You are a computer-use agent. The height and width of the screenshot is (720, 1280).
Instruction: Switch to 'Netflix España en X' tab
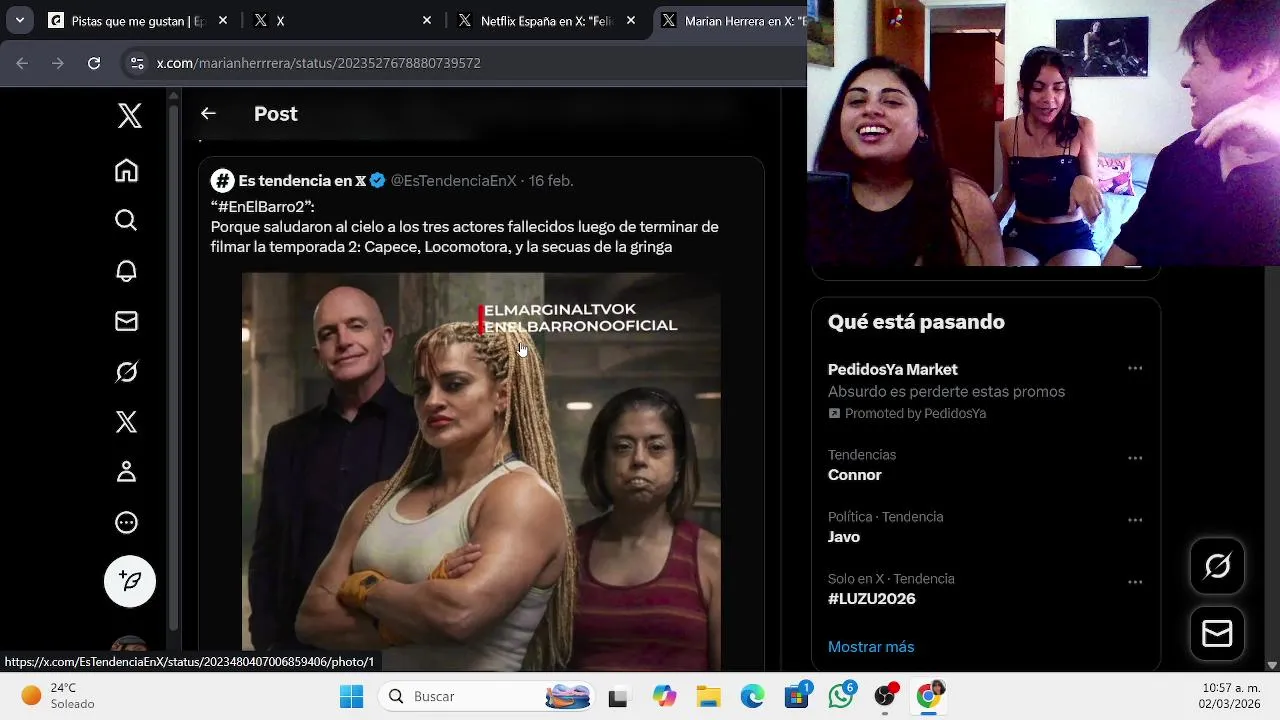[546, 20]
